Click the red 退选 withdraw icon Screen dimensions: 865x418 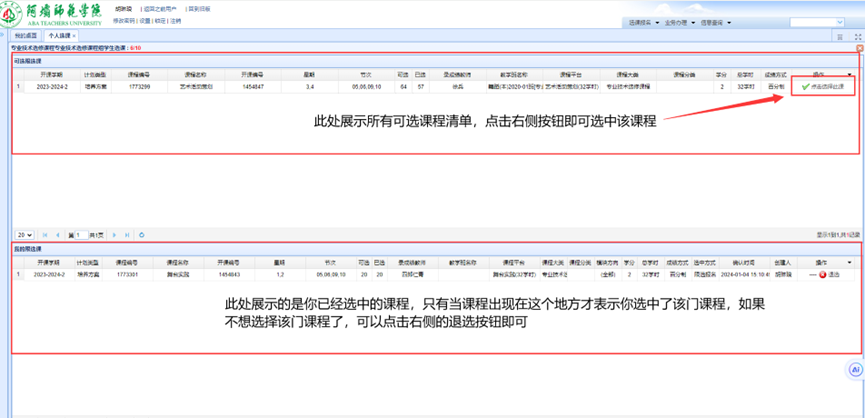pos(824,273)
